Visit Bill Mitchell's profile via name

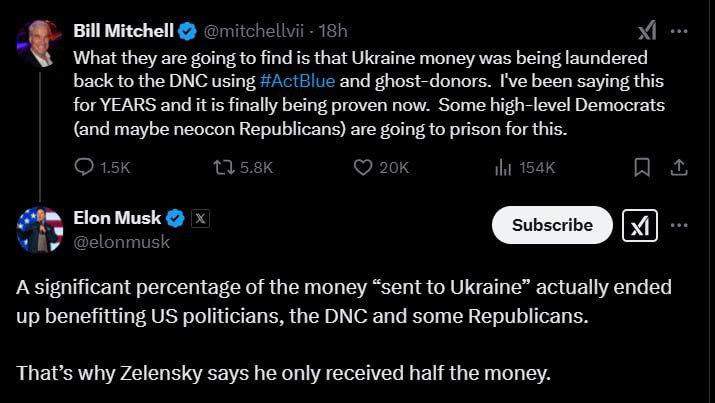click(x=119, y=31)
